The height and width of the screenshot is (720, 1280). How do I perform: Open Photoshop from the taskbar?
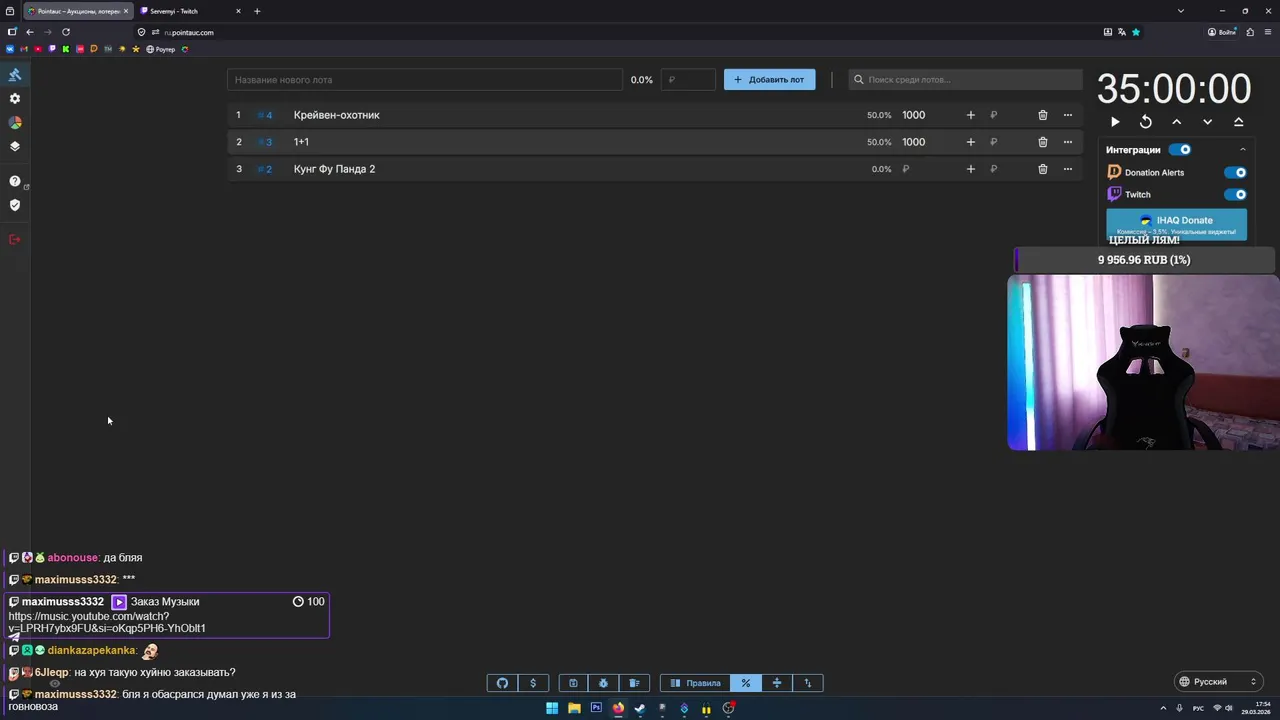(x=596, y=708)
